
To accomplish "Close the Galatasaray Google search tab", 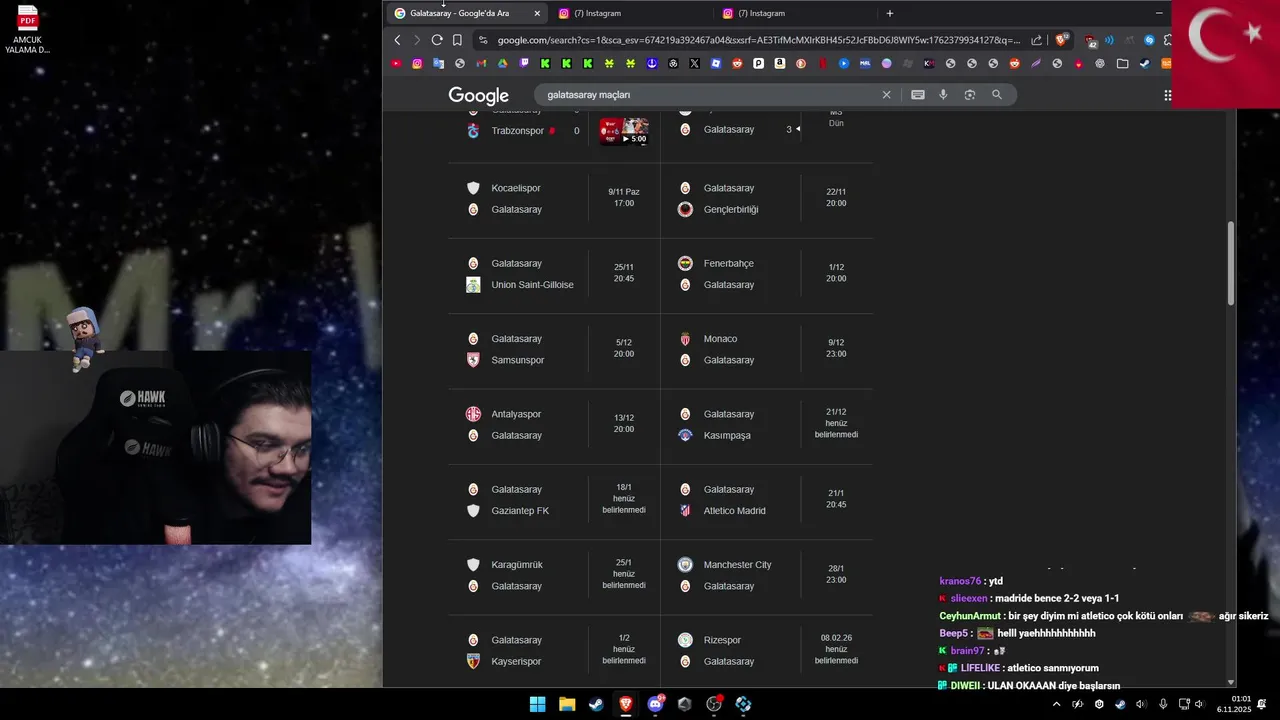I will tap(537, 13).
